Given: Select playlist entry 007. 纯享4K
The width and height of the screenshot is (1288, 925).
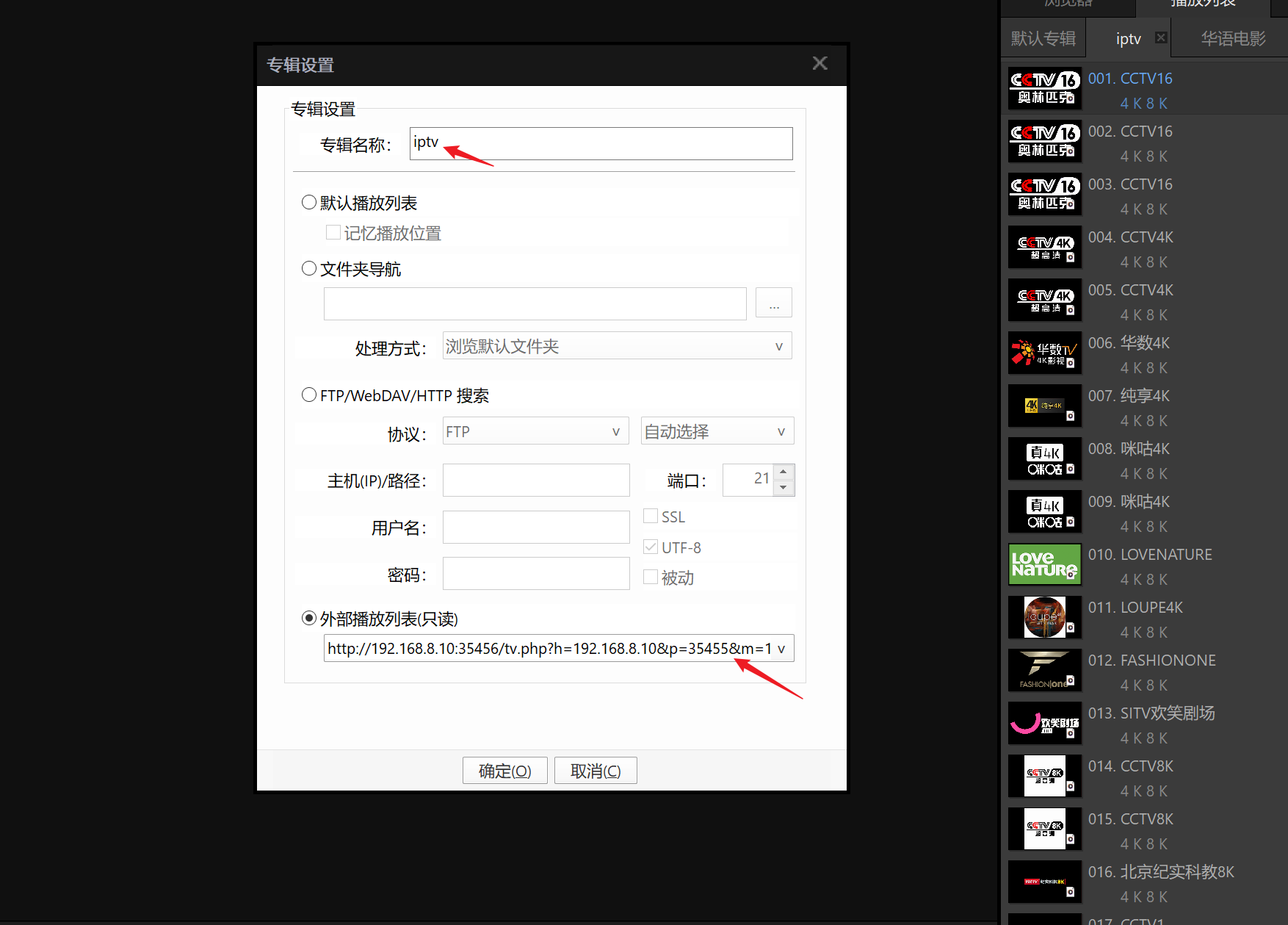Looking at the screenshot, I should click(x=1146, y=406).
